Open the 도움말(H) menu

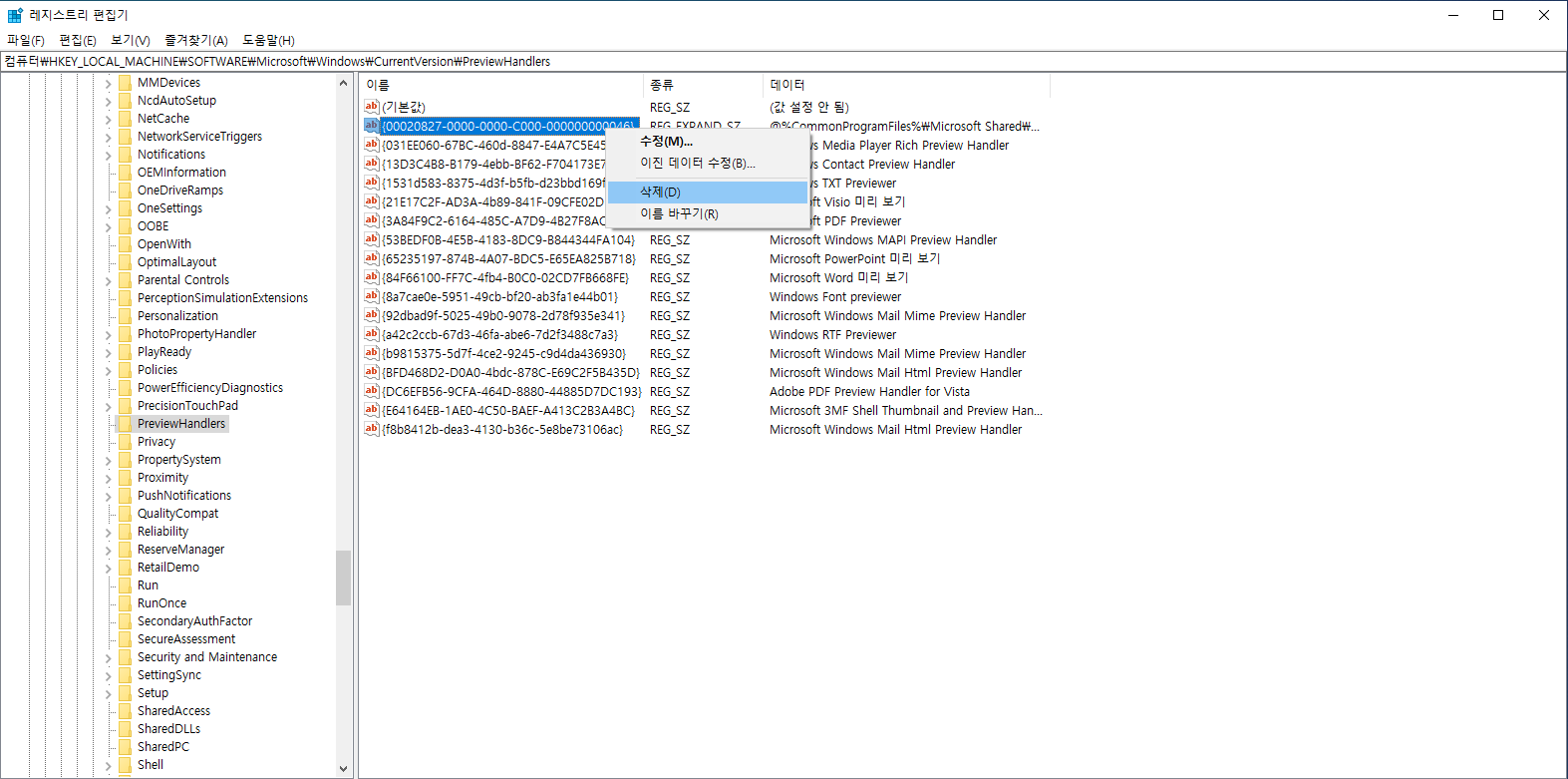[269, 40]
